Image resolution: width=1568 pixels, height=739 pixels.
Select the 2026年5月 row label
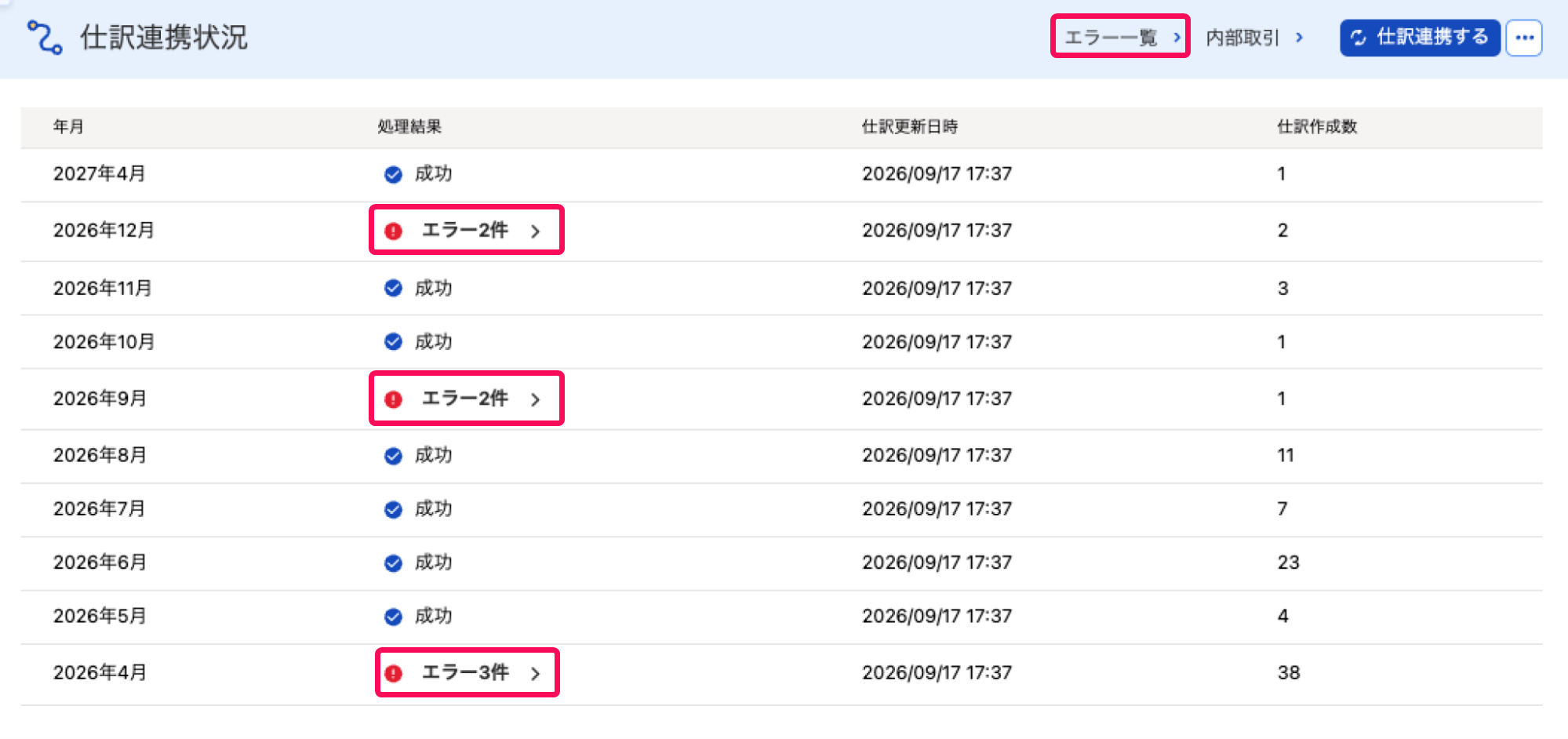pos(100,616)
